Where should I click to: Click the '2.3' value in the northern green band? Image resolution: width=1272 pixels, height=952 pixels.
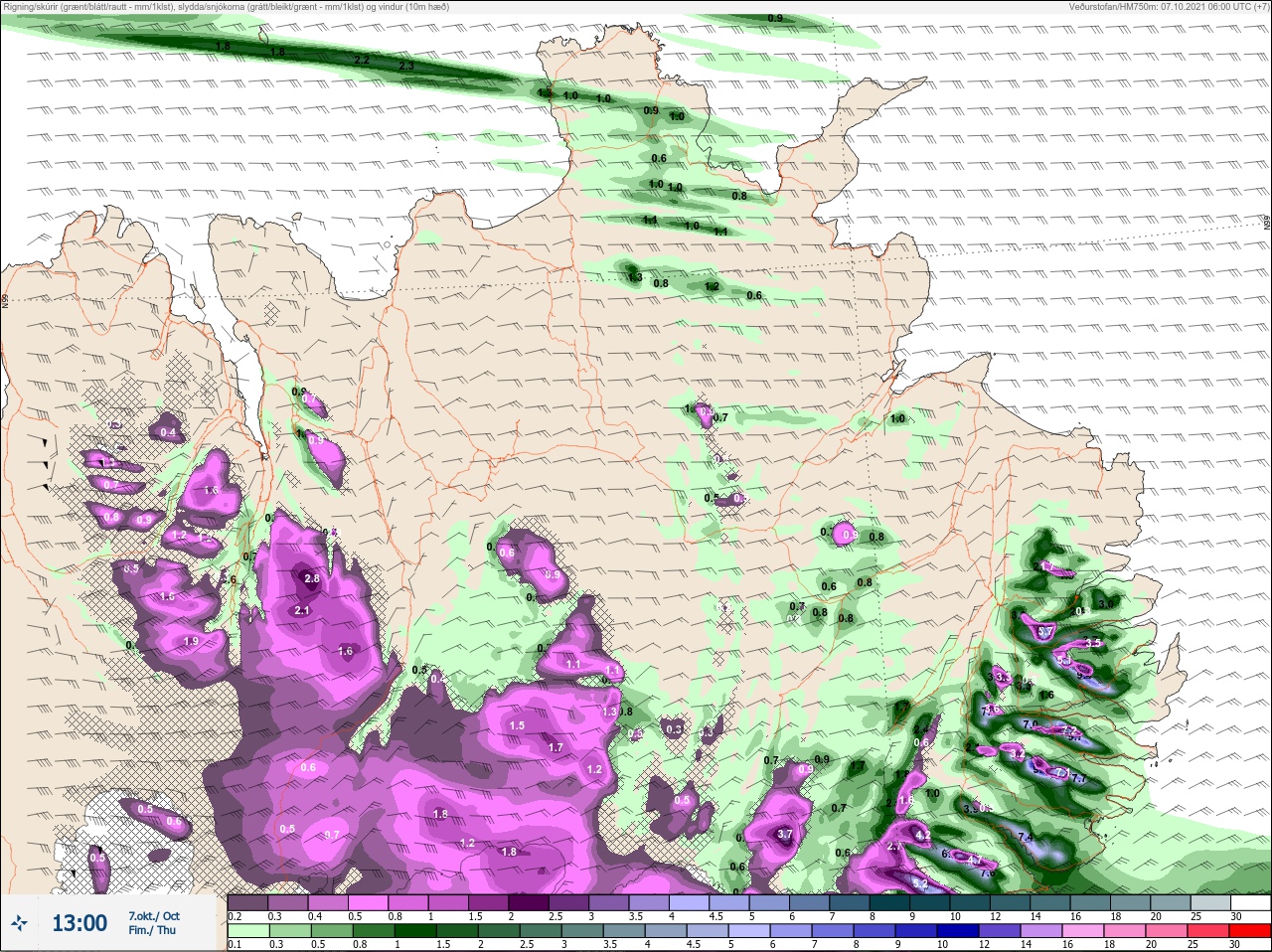pos(405,66)
